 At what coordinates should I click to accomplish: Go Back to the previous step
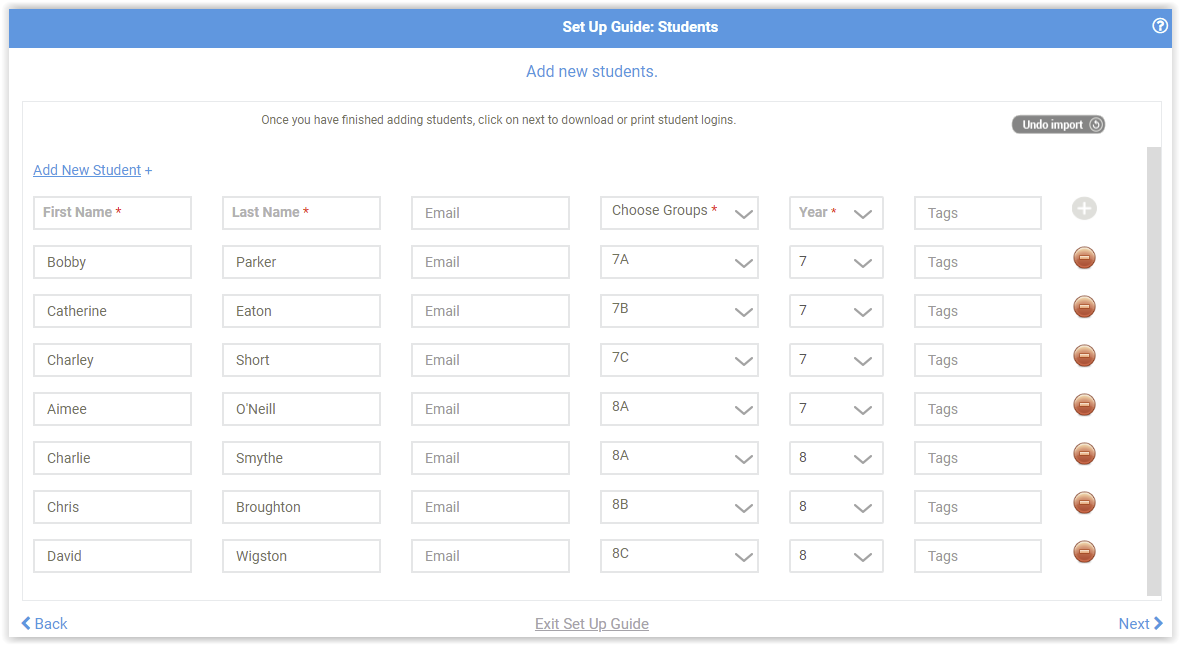(44, 623)
